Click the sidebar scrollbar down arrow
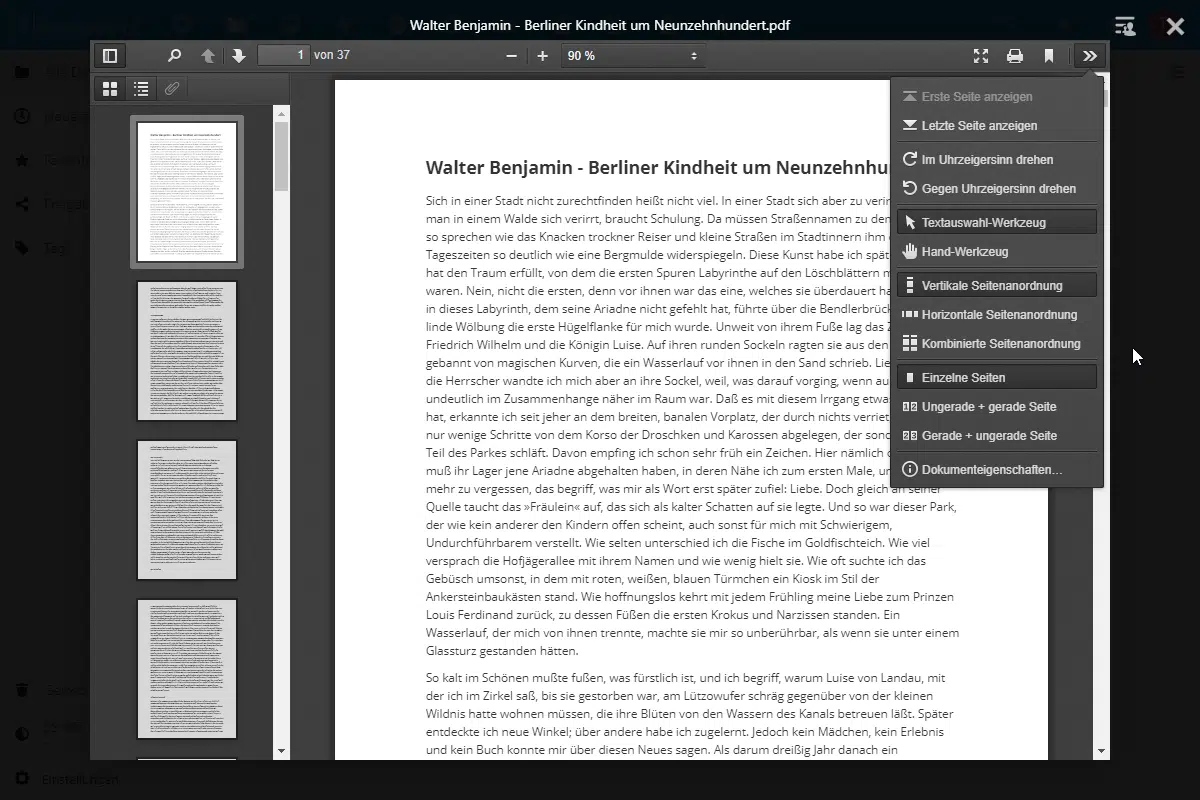This screenshot has width=1200, height=800. (x=281, y=751)
